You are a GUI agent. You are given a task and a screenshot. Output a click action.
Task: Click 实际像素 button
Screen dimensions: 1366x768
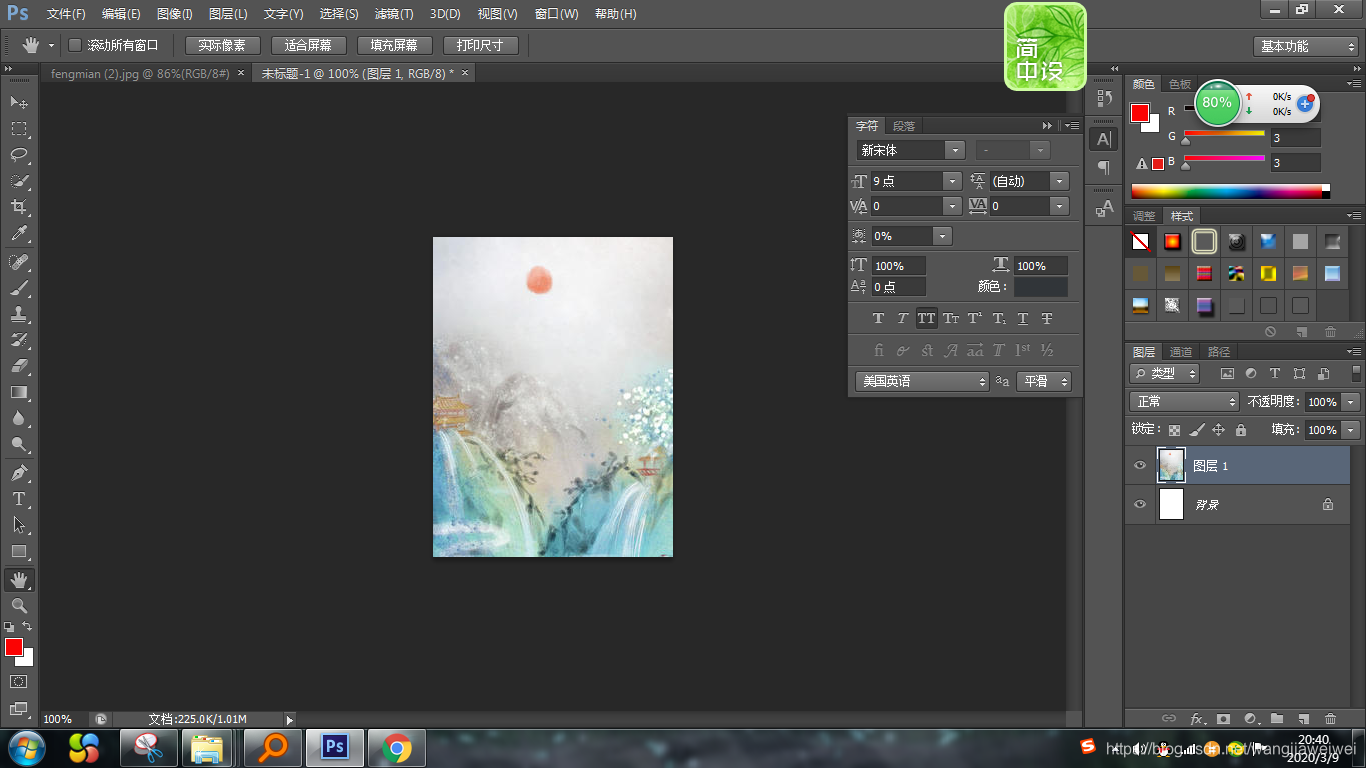pyautogui.click(x=222, y=46)
